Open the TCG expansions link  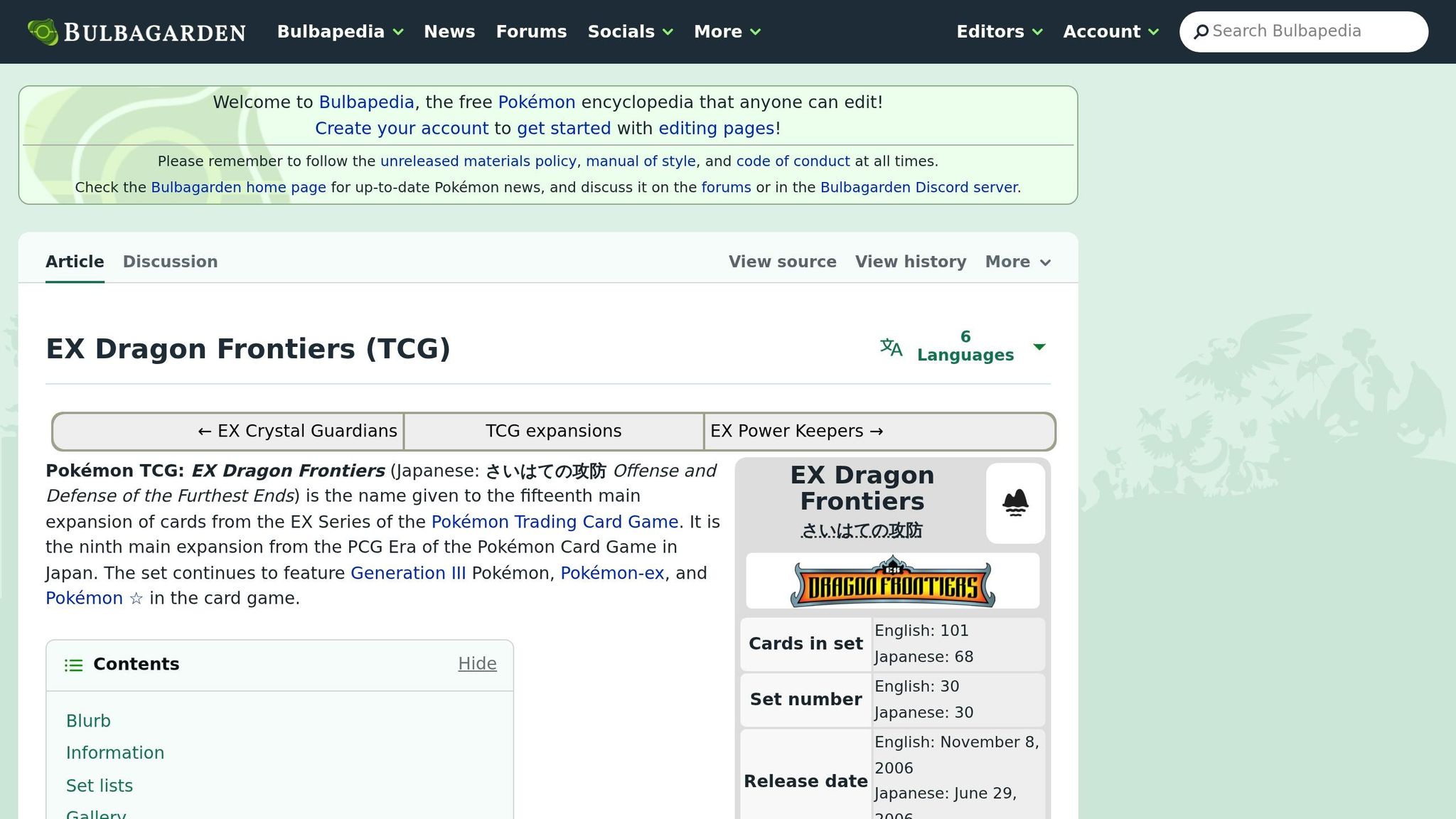coord(553,431)
